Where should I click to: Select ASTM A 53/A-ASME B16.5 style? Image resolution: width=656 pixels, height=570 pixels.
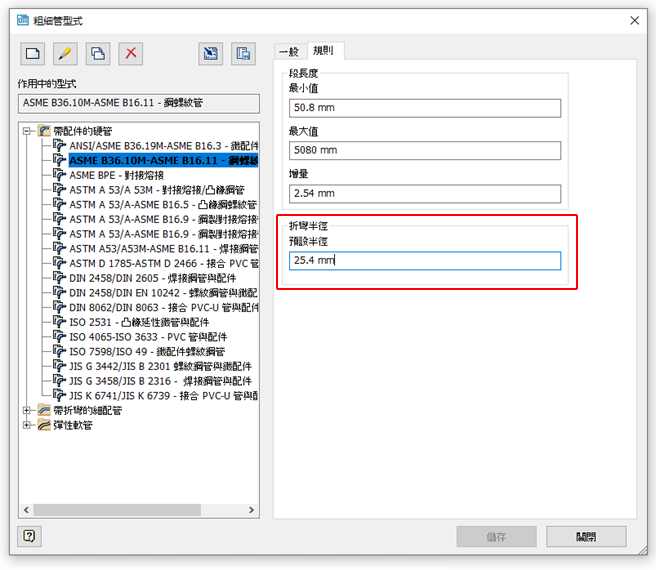tap(163, 204)
